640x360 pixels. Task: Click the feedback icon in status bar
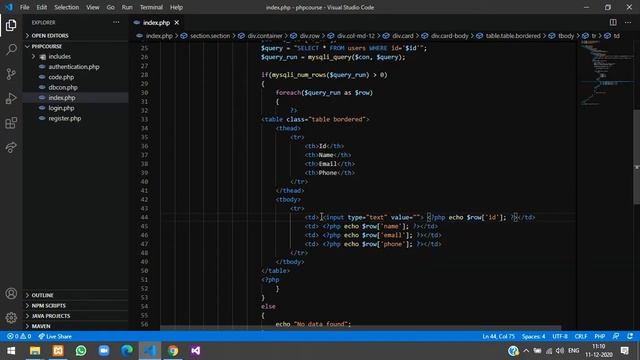616,336
